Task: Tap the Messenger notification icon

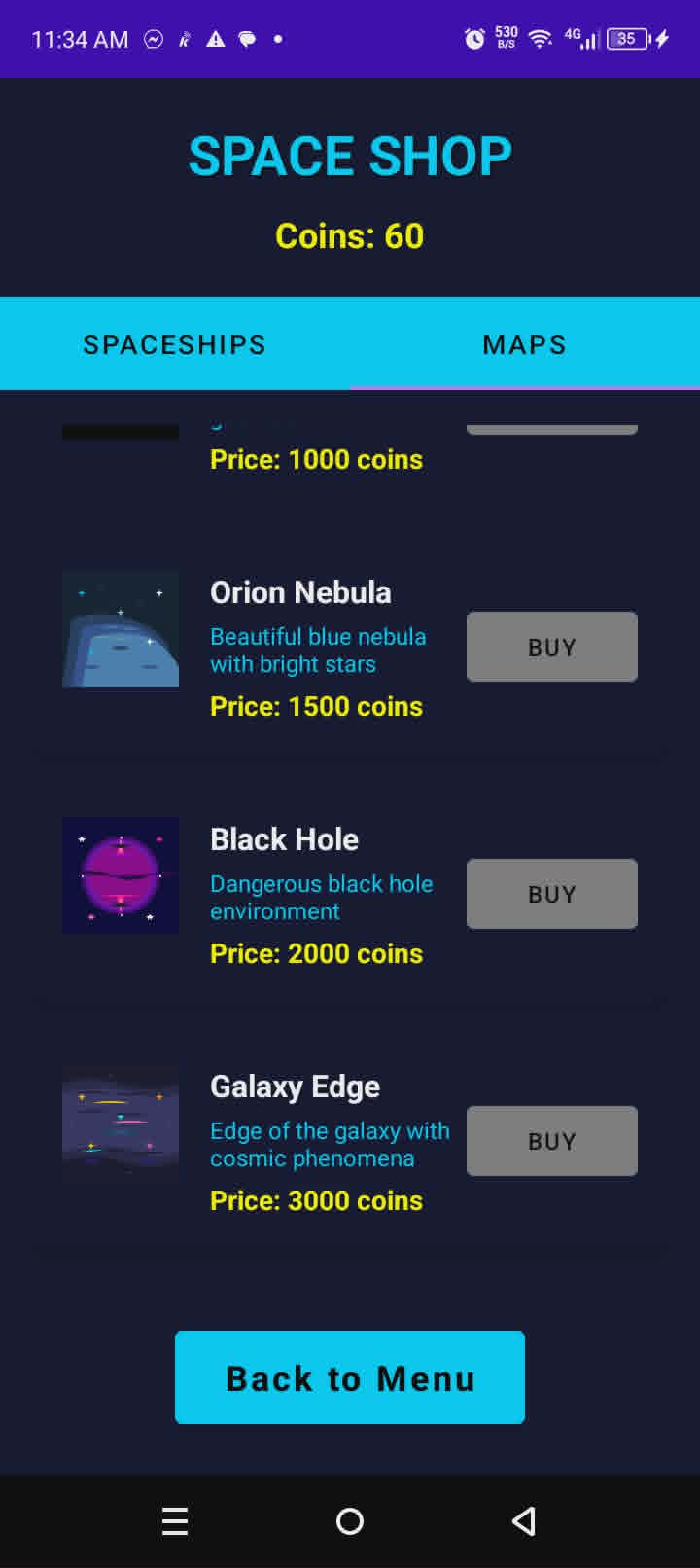Action: point(154,39)
